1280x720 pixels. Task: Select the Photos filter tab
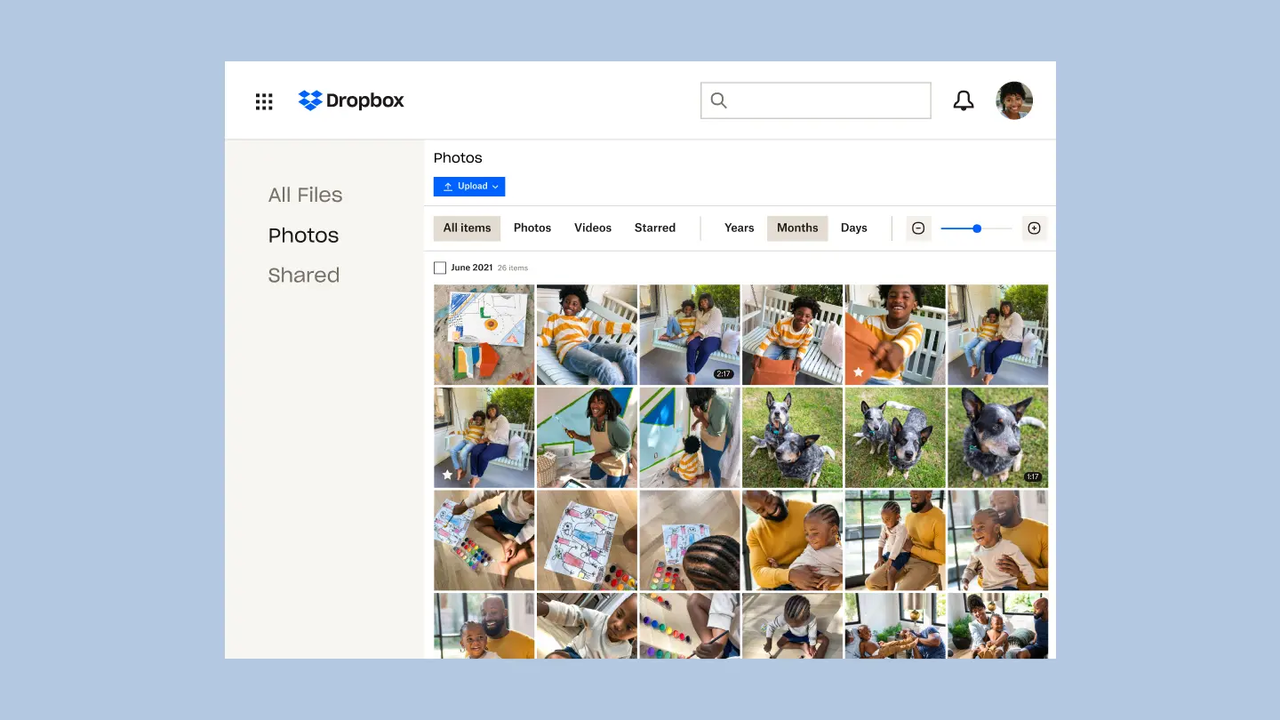[x=532, y=228]
